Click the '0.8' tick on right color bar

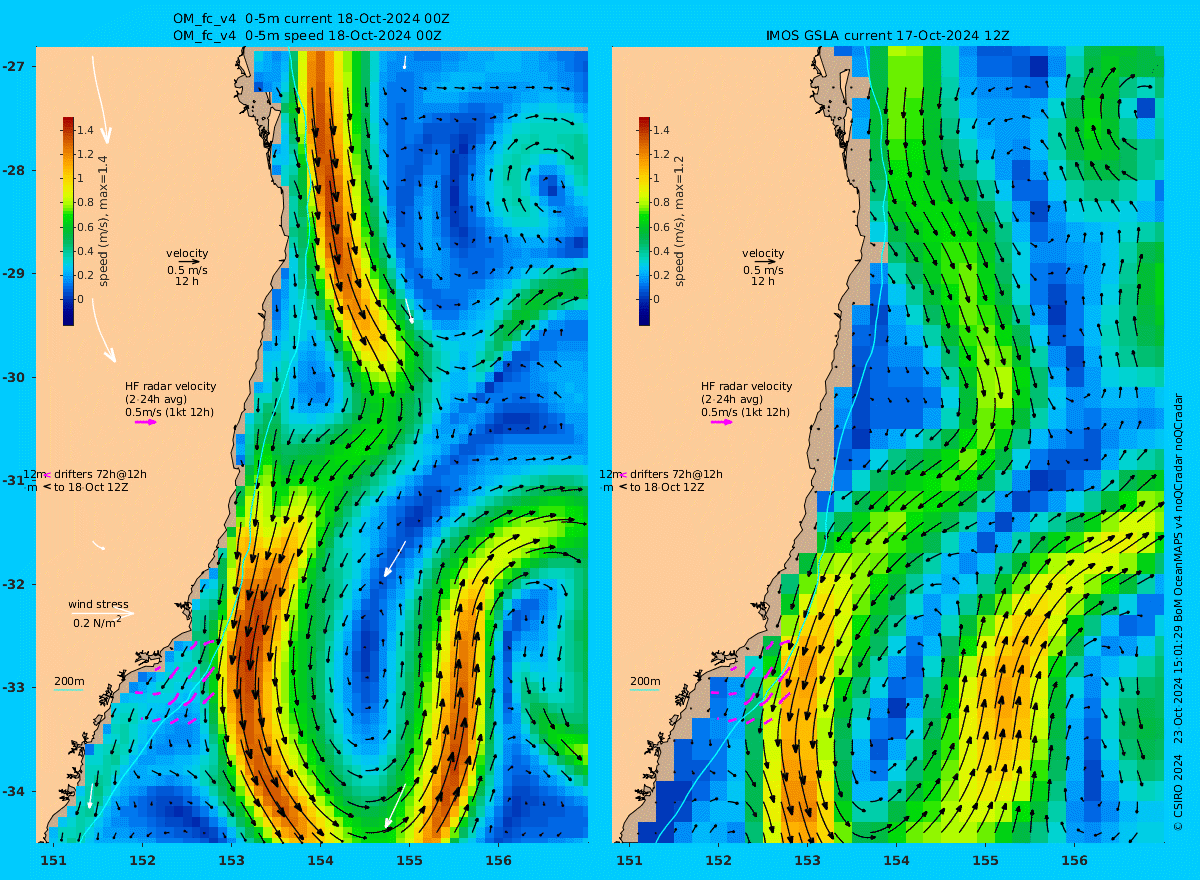(662, 202)
